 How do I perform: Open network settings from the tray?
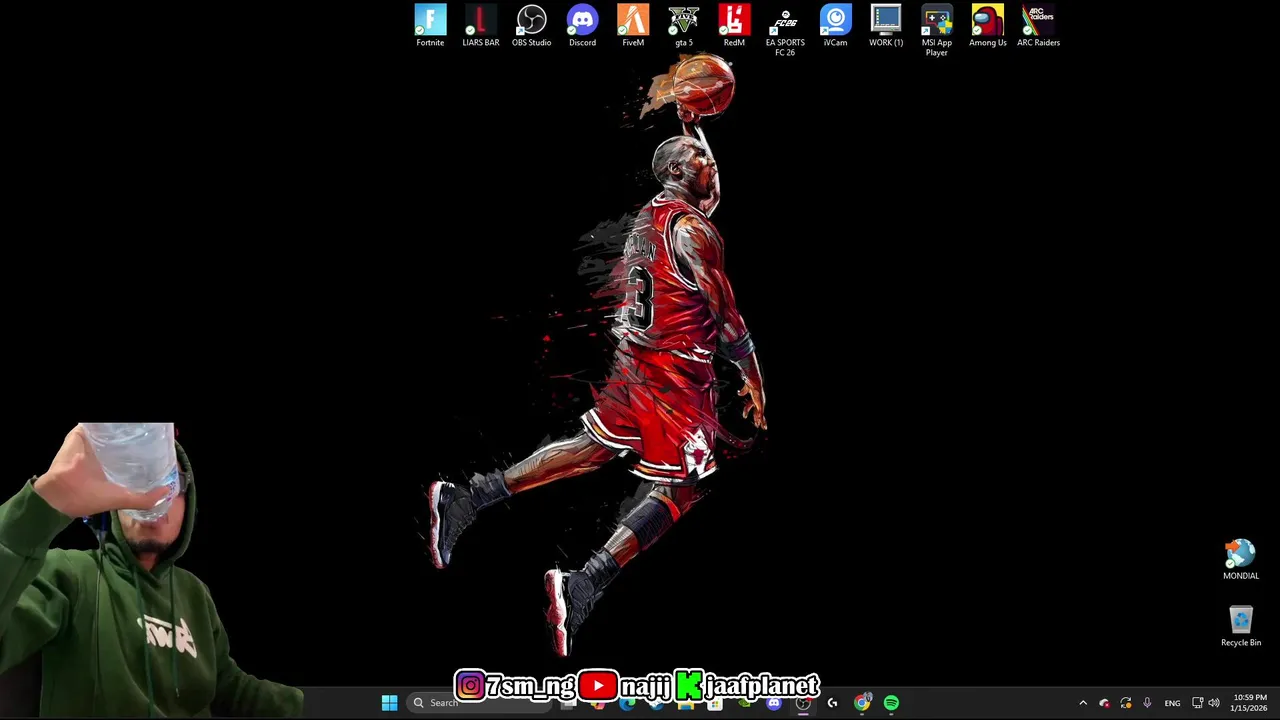(1197, 703)
